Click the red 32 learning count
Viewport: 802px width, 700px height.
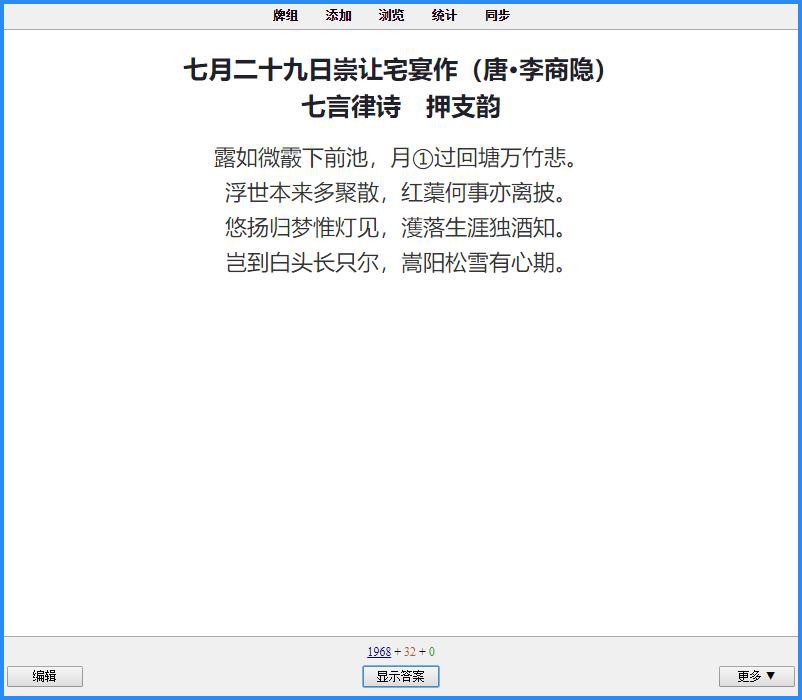pyautogui.click(x=410, y=651)
